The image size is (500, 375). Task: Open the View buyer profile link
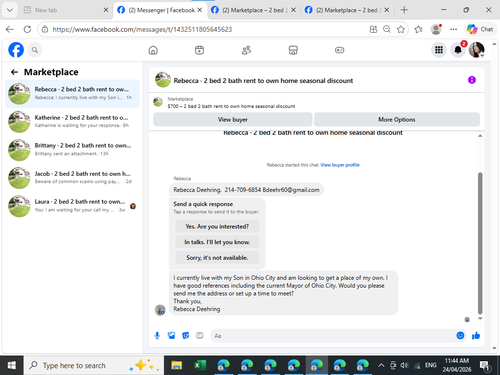(340, 165)
